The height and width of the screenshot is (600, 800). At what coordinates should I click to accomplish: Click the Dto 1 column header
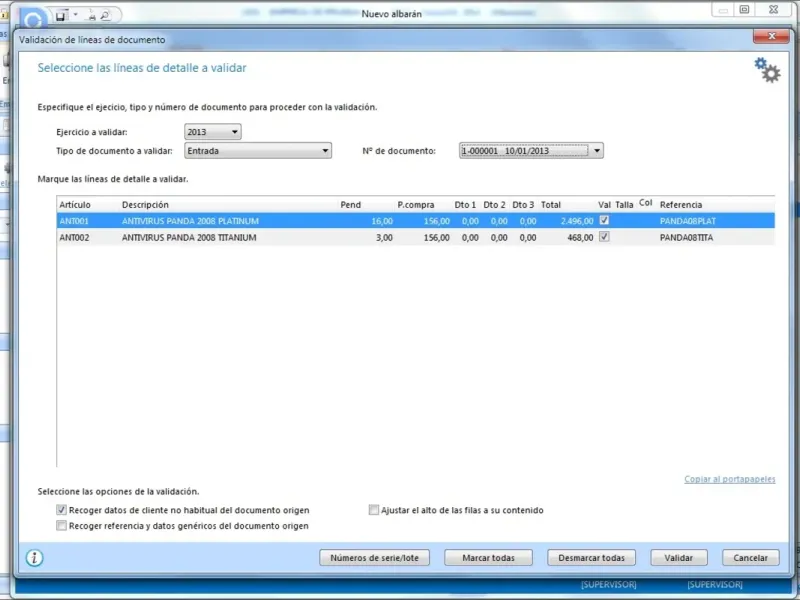[465, 205]
